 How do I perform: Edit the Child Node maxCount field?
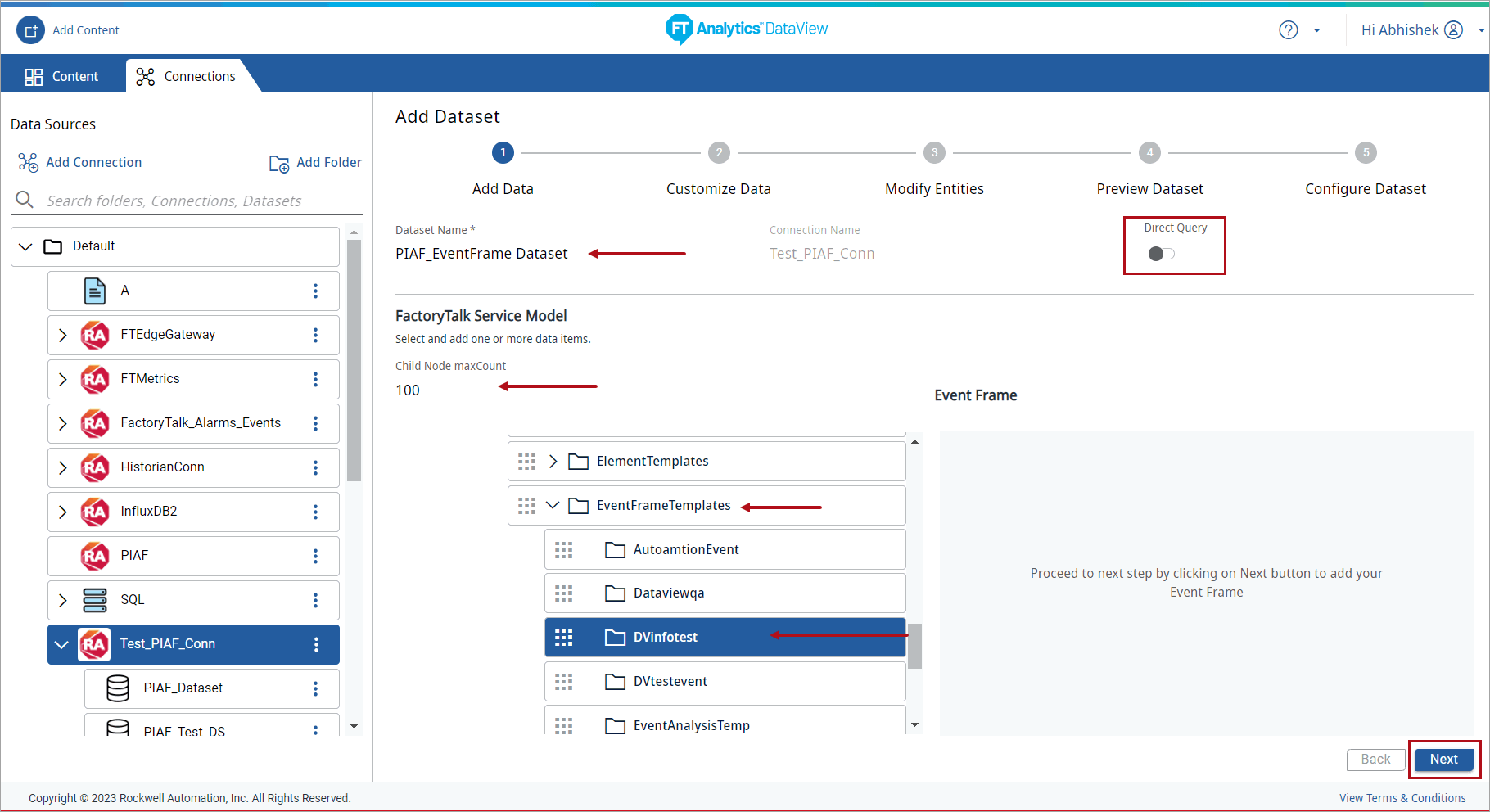pos(476,390)
